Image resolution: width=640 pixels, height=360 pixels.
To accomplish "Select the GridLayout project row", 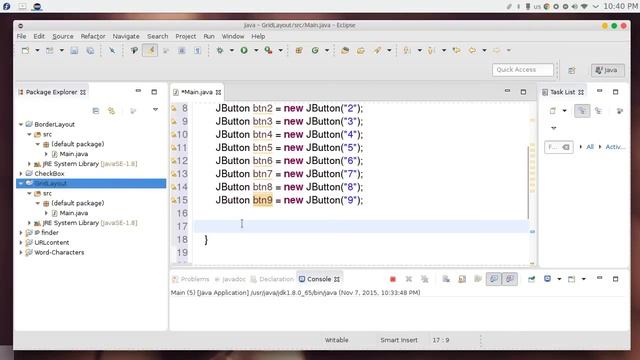I will [x=91, y=183].
